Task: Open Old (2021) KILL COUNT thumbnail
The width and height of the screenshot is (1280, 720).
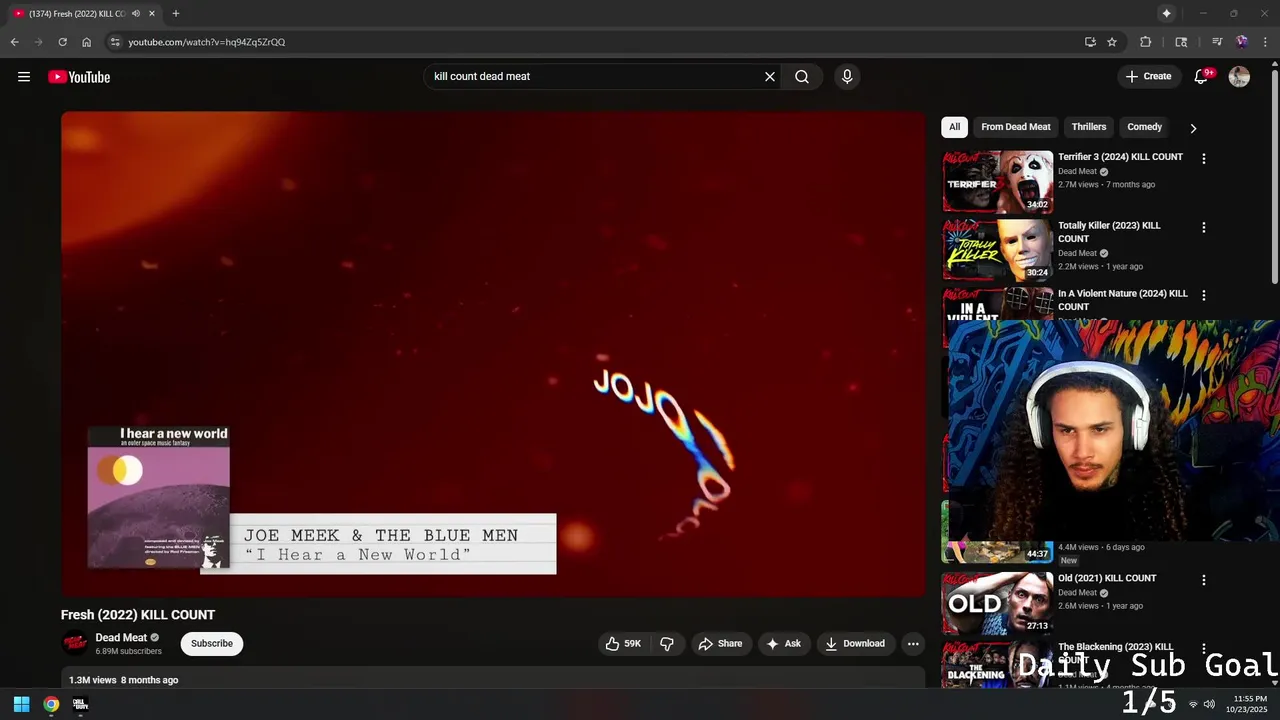Action: click(998, 603)
